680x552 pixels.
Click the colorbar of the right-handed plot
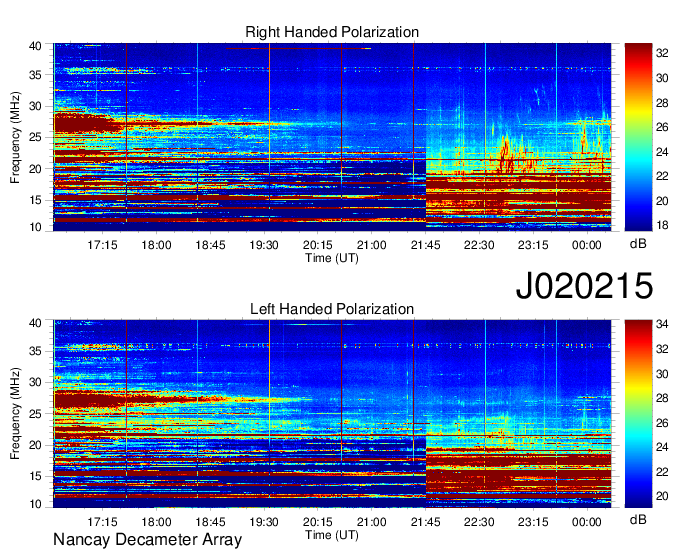(638, 137)
